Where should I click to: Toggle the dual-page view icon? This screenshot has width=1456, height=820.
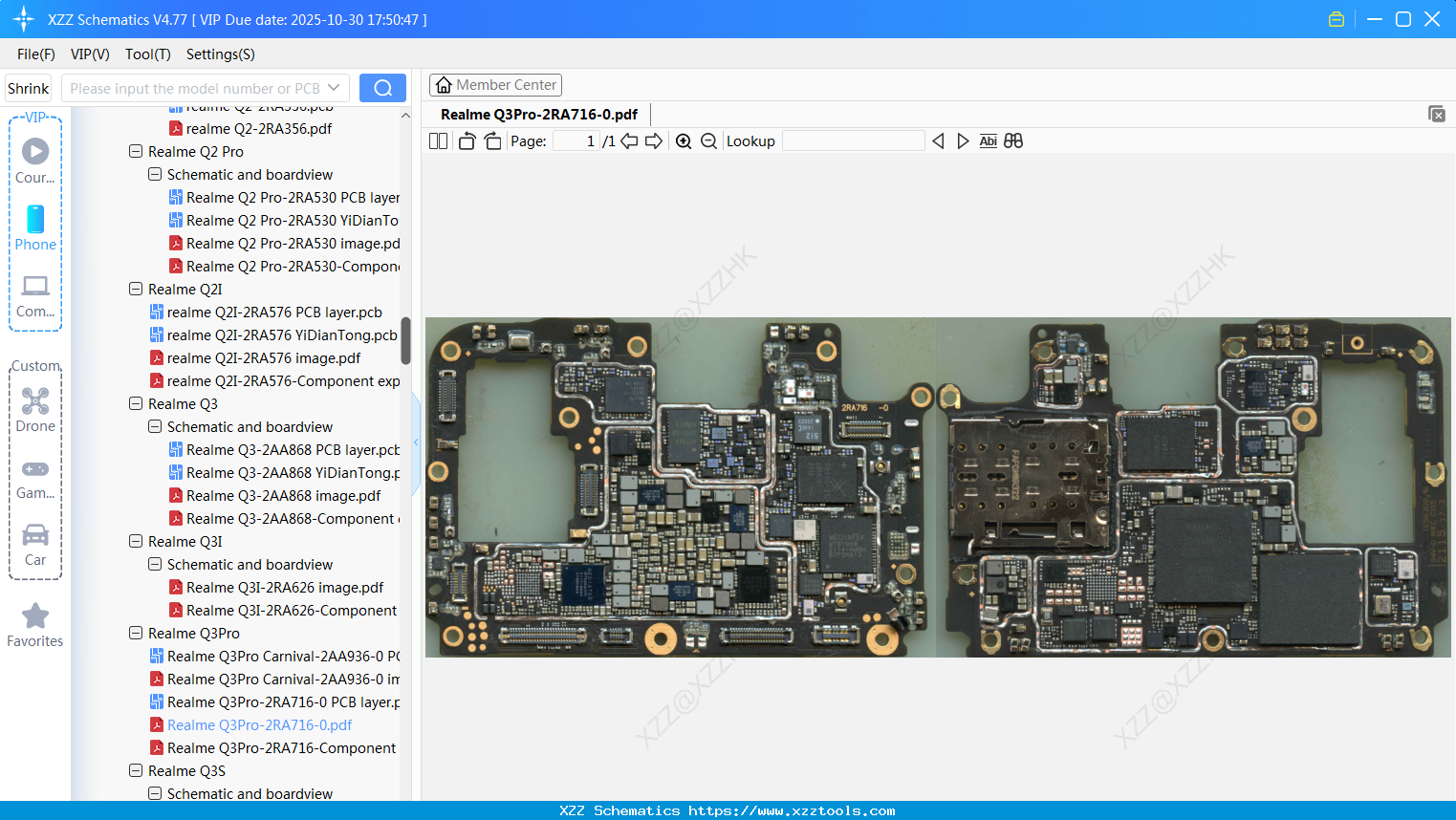point(438,141)
